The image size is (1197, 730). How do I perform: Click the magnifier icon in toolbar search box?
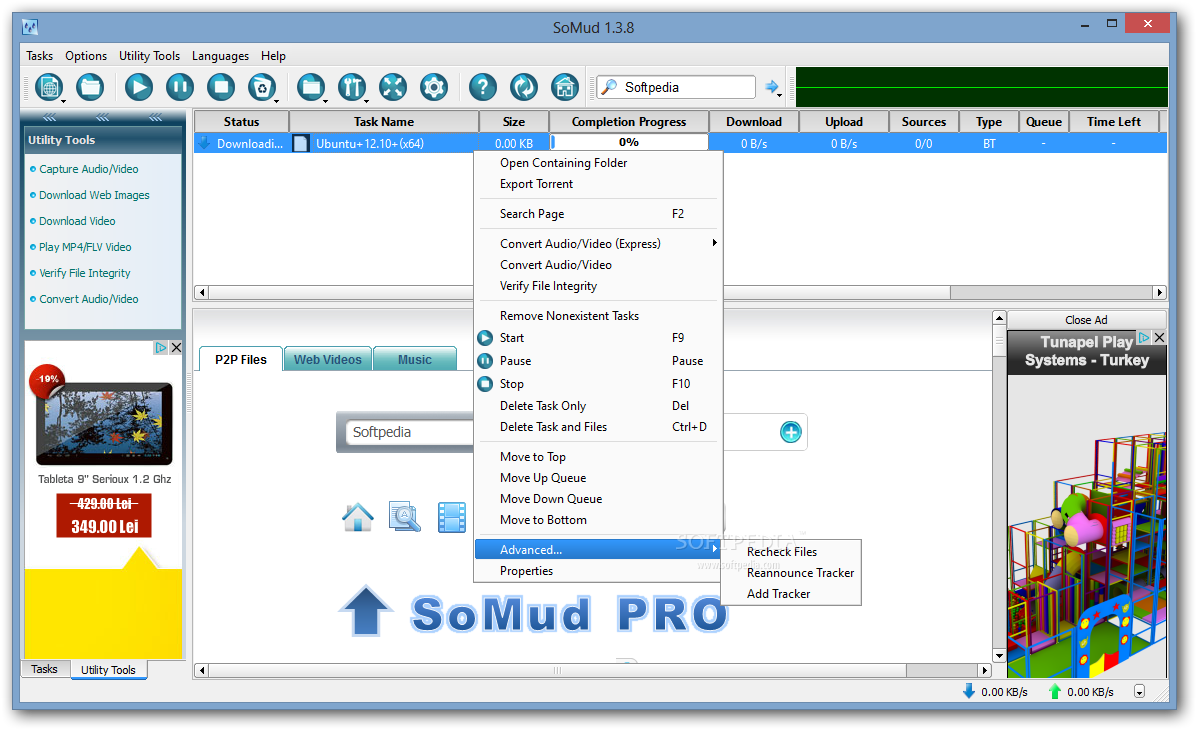click(x=608, y=87)
